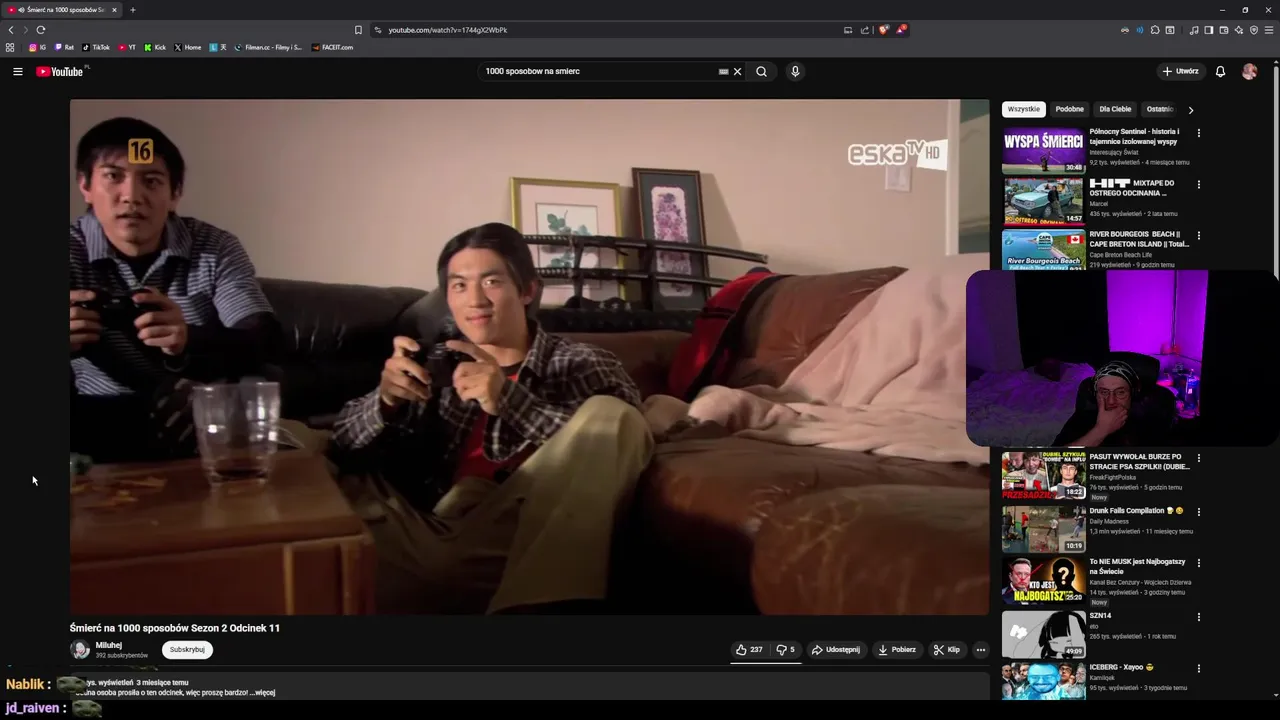Open options for River Bourgeois Beach video
The height and width of the screenshot is (720, 1280).
pos(1198,236)
